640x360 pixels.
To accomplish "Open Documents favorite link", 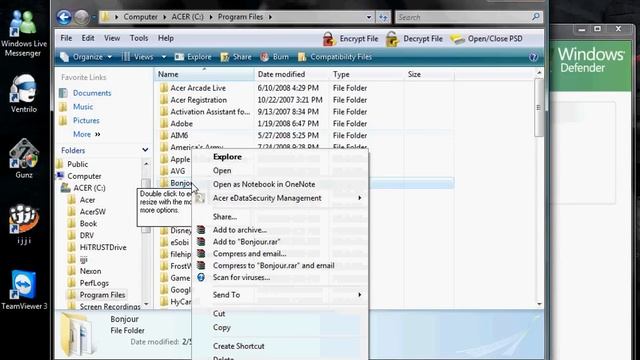I will tap(92, 93).
